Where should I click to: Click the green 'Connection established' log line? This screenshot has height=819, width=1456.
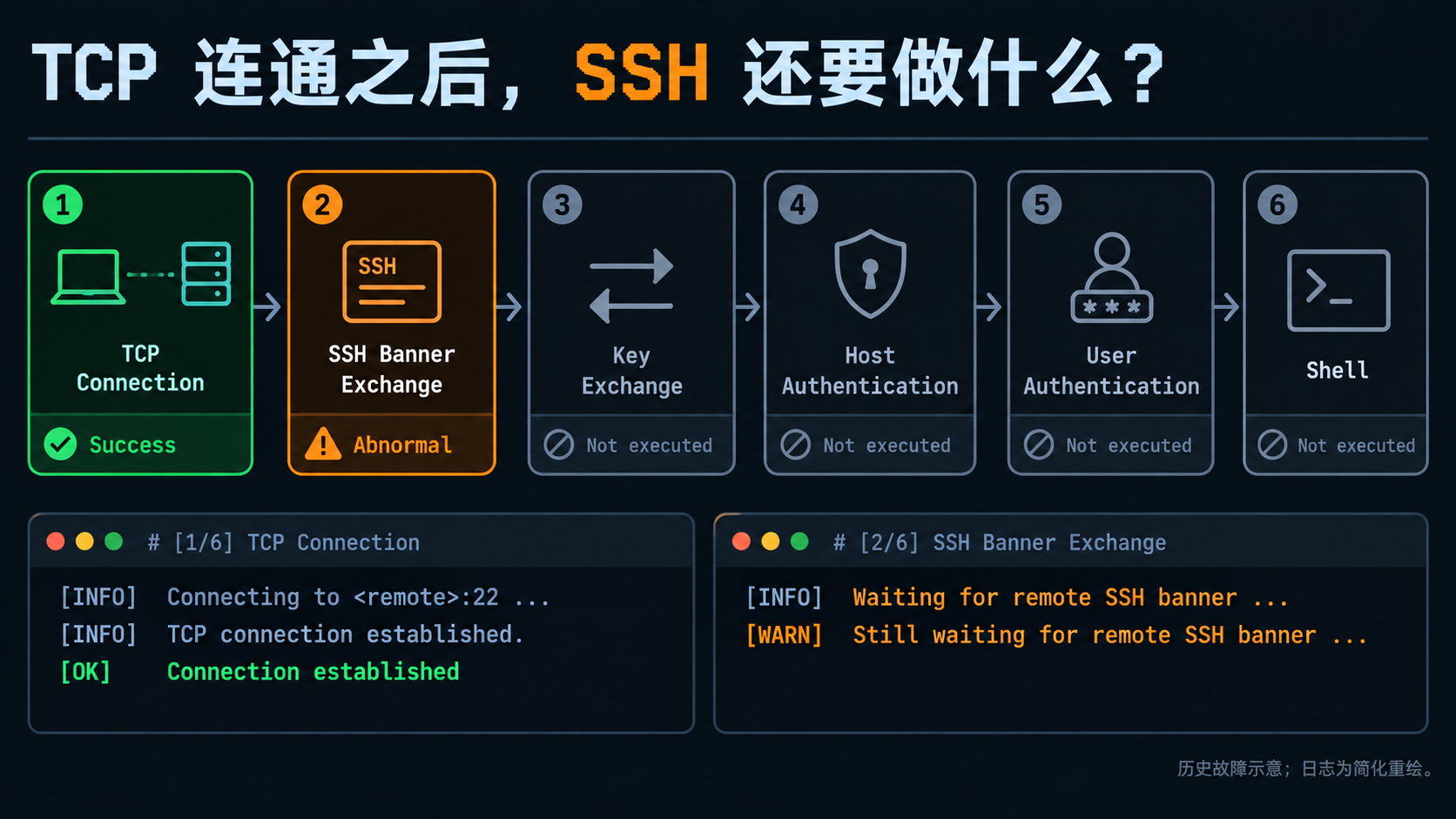tap(313, 672)
